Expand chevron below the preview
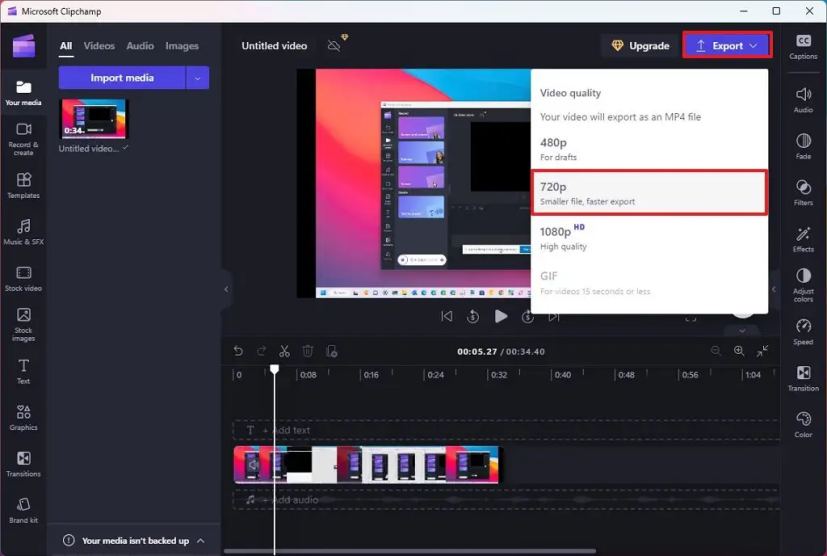Viewport: 827px width, 556px height. click(742, 331)
